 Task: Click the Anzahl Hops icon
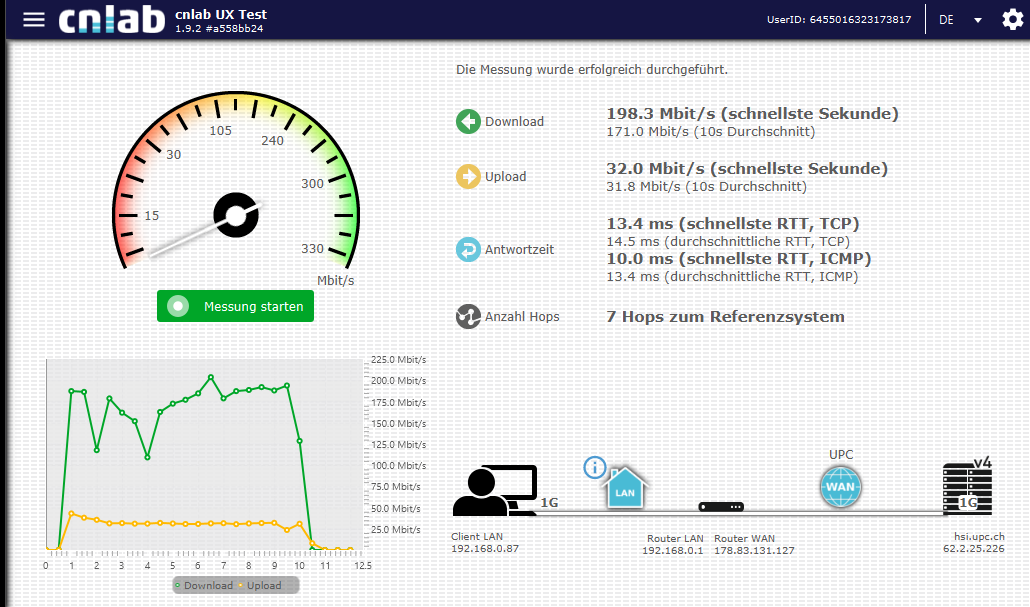point(468,317)
